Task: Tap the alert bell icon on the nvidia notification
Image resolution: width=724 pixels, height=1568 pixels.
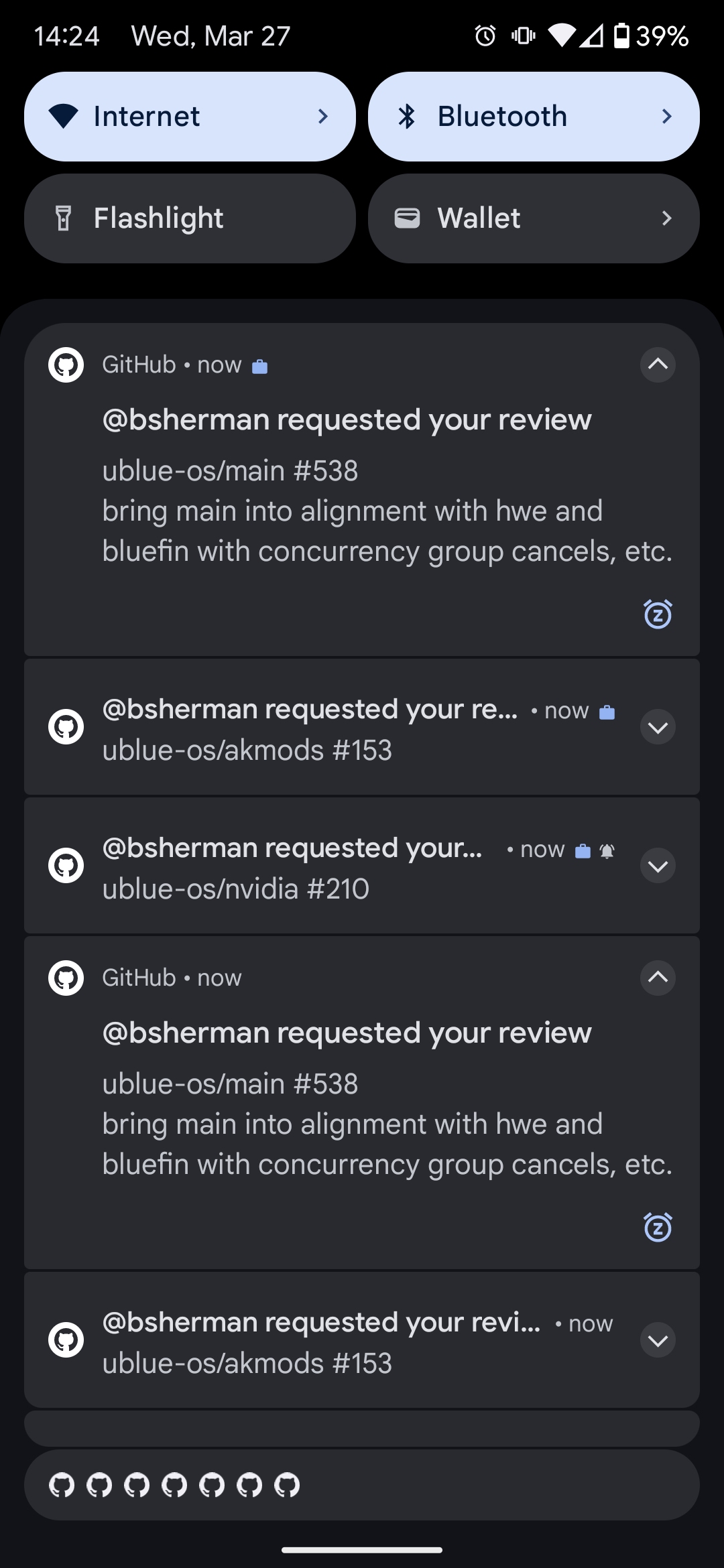Action: click(607, 850)
